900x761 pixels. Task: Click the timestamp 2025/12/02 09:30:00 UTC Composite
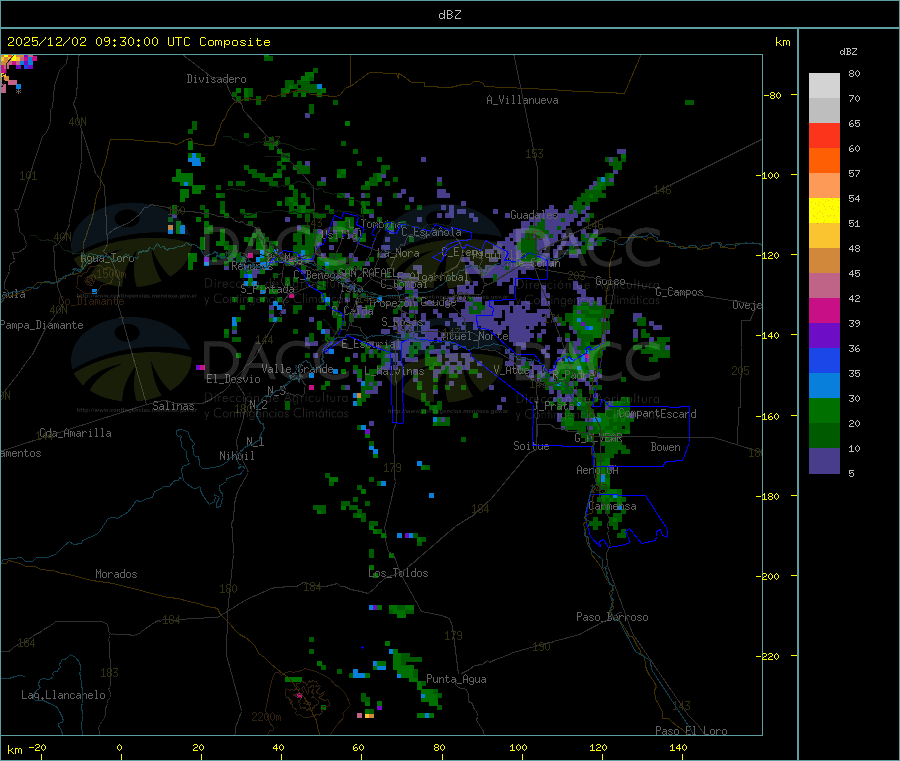pos(138,42)
